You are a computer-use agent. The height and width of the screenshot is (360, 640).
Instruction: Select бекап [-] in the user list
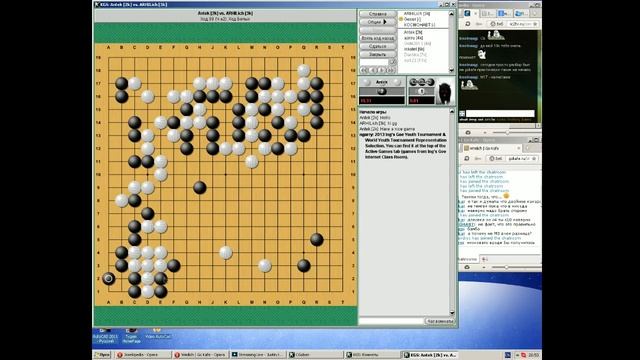point(411,19)
